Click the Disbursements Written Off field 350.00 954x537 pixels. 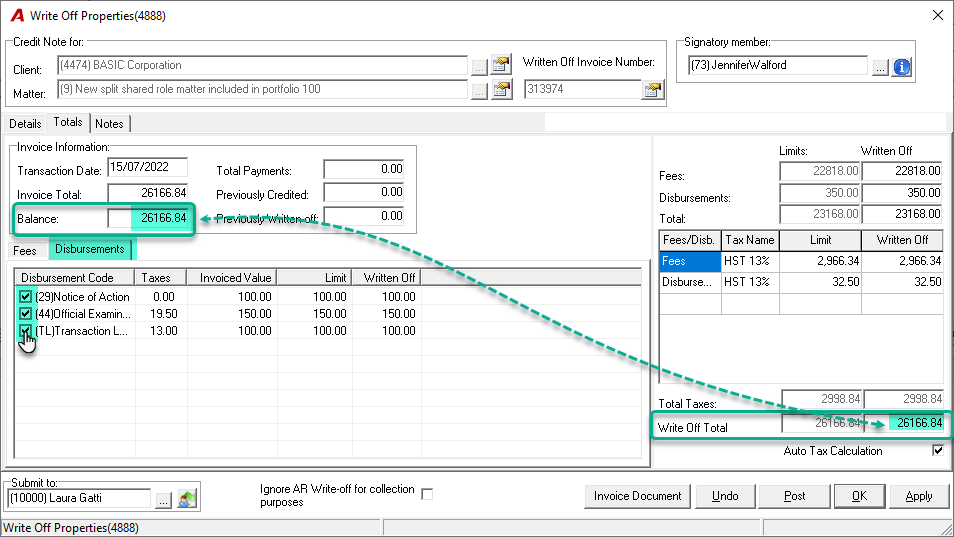[903, 193]
